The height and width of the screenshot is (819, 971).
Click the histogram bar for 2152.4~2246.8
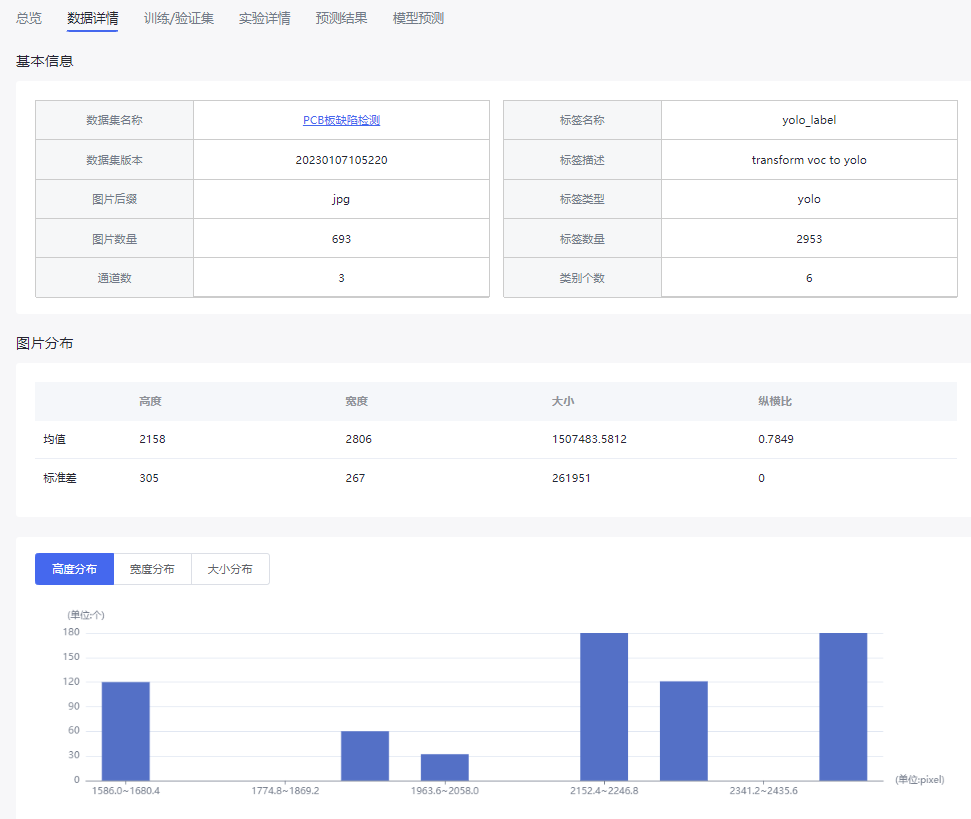(604, 706)
